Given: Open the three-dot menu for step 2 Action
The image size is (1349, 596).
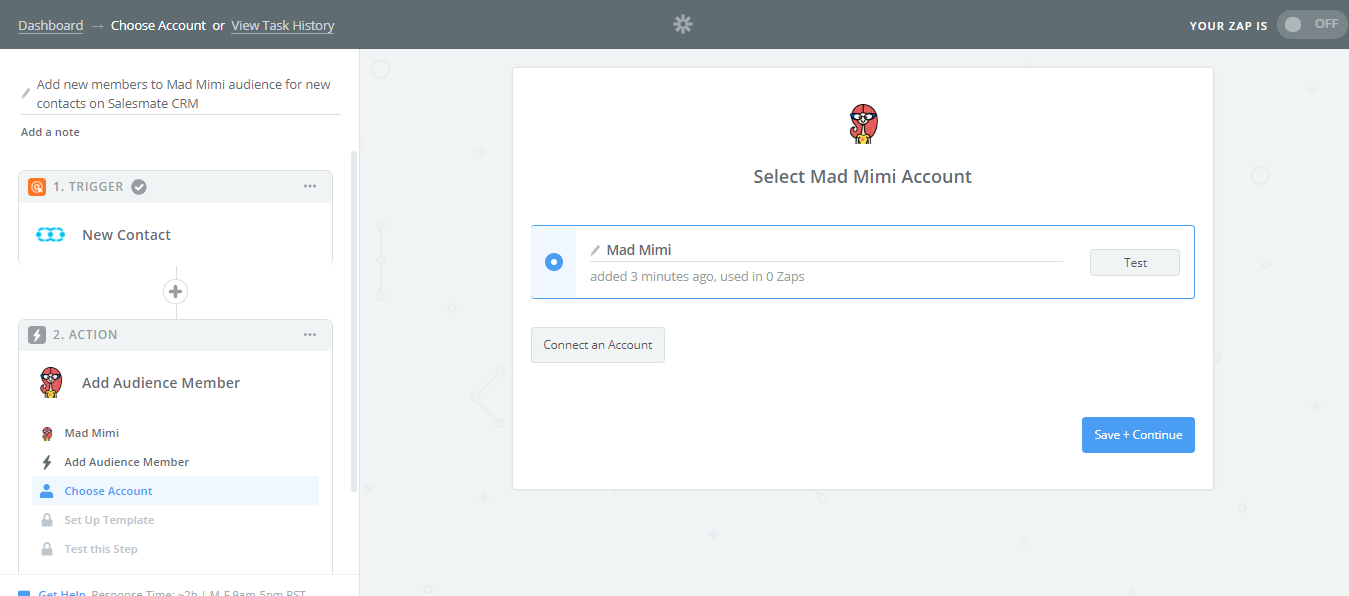Looking at the screenshot, I should click(x=310, y=334).
